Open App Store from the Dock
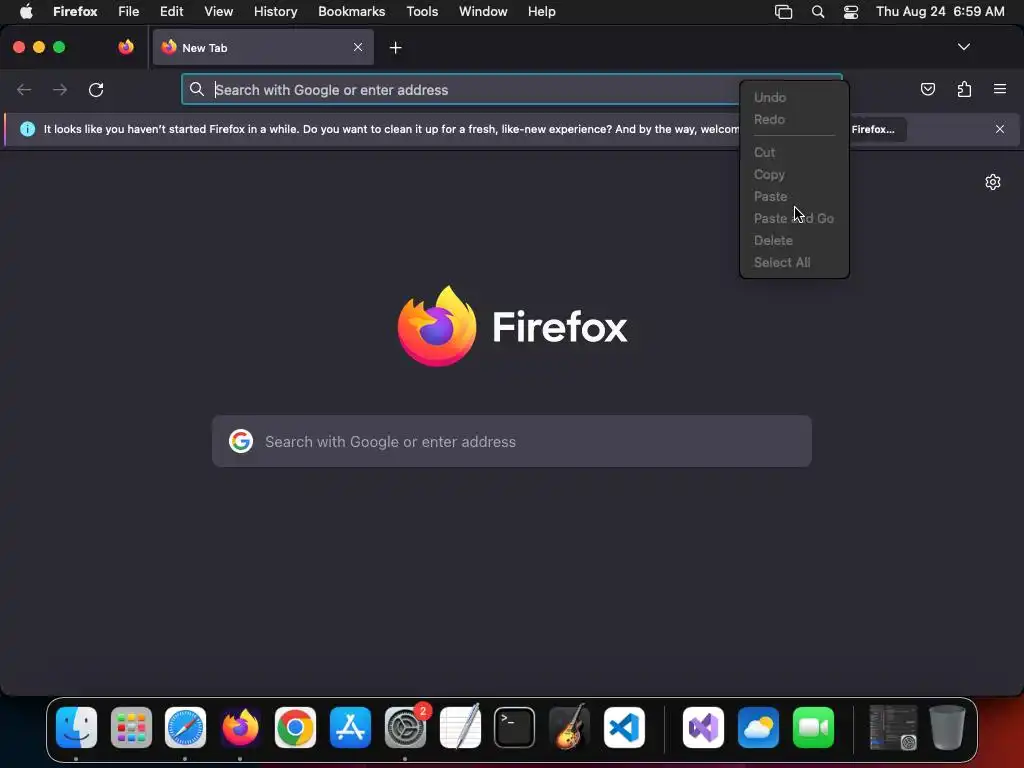1024x768 pixels. (x=350, y=727)
